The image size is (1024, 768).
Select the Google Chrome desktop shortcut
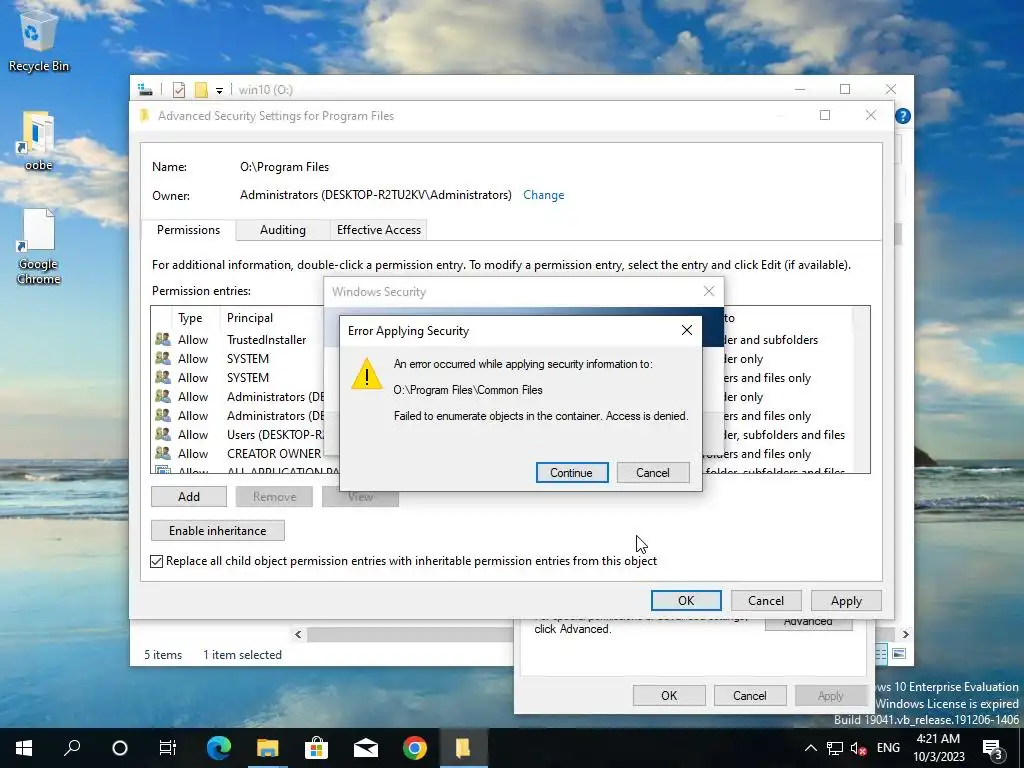(x=39, y=247)
